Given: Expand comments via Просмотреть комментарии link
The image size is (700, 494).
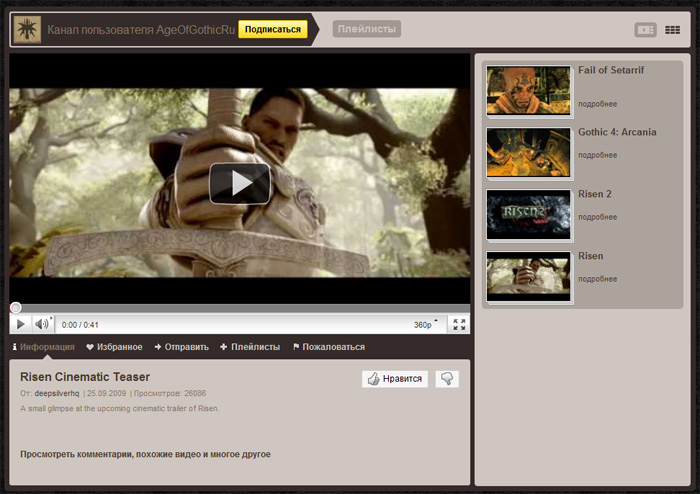Looking at the screenshot, I should tap(145, 454).
